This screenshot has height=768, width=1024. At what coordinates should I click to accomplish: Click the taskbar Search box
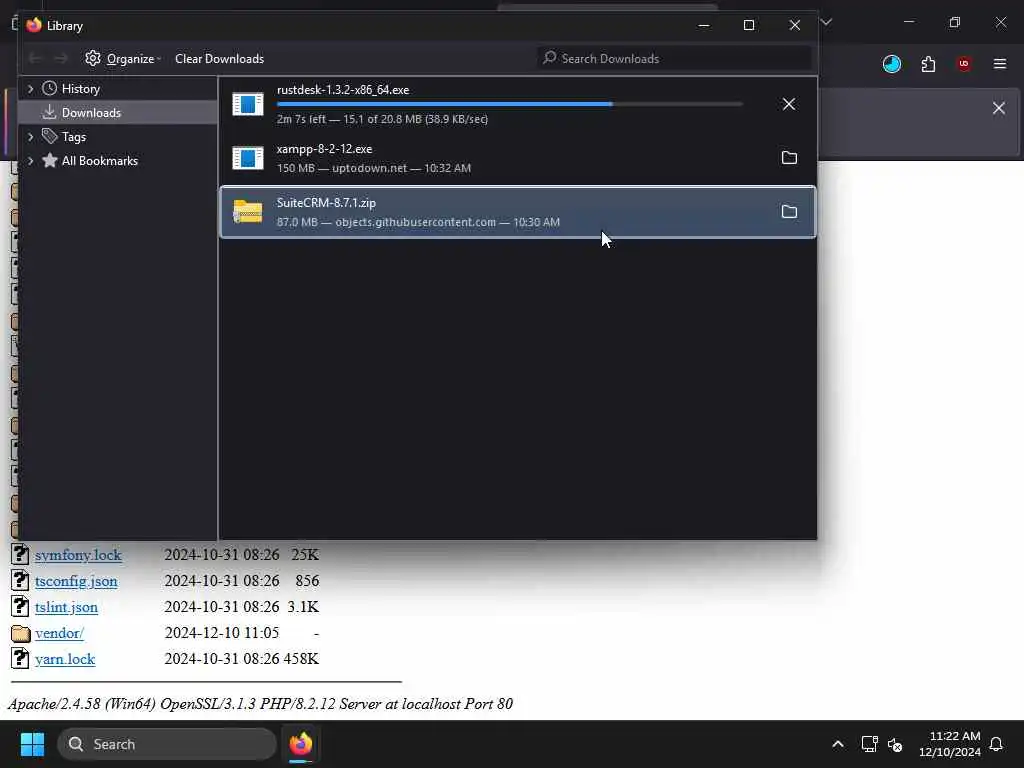click(x=167, y=744)
